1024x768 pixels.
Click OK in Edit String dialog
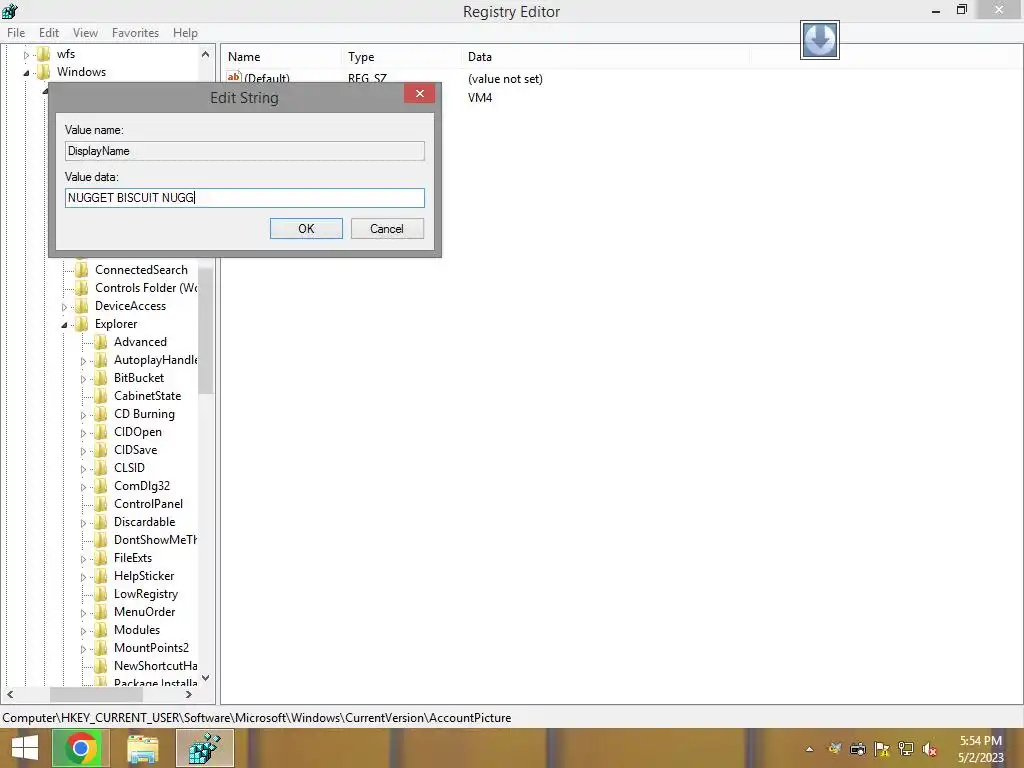[306, 229]
